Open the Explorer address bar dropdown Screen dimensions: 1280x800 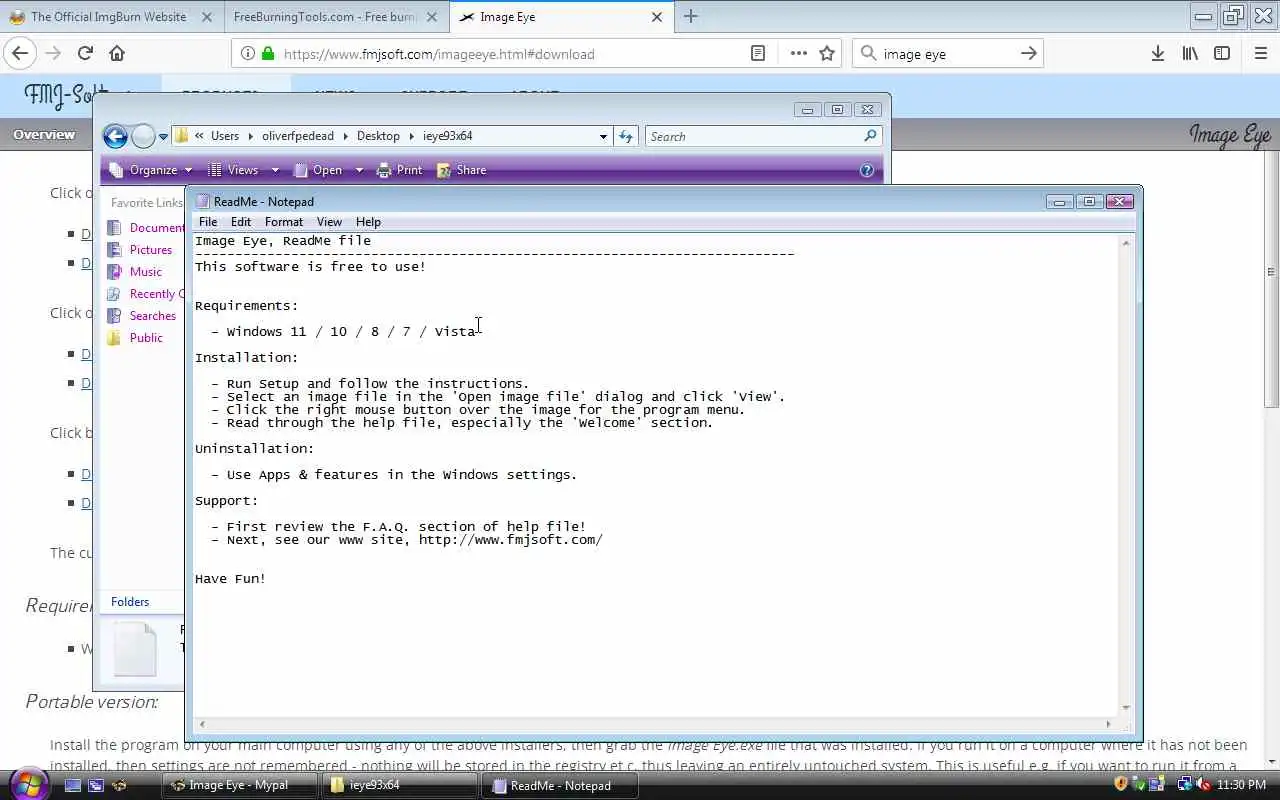click(603, 136)
